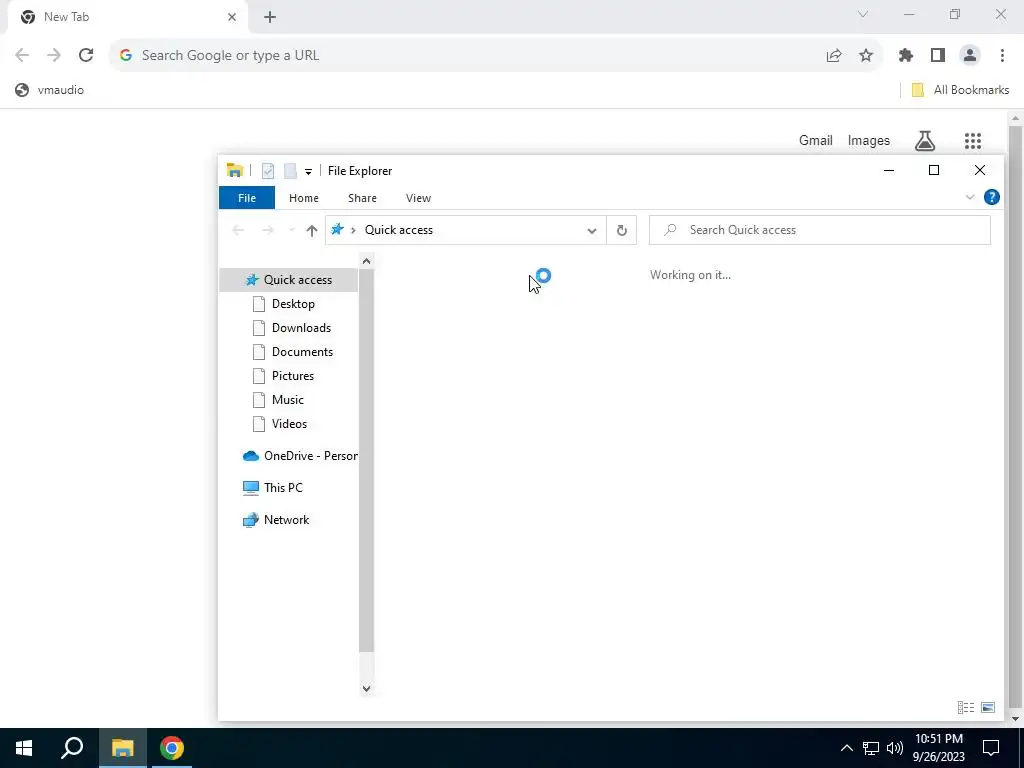Select Network in navigation pane

pyautogui.click(x=286, y=520)
